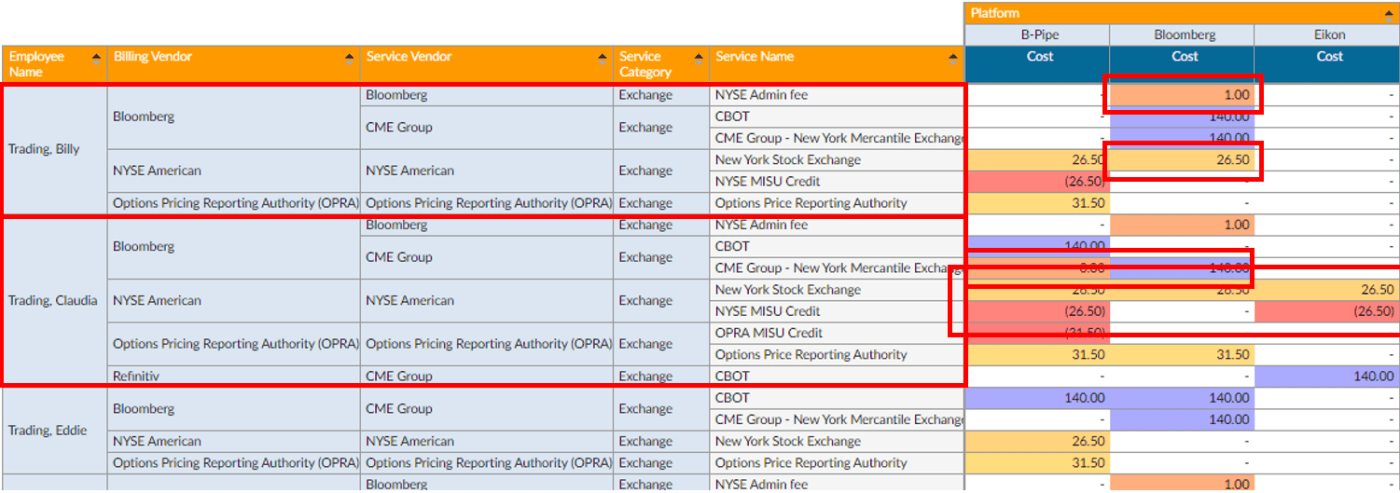Click Billy's OPRA billing vendor cell
Image resolution: width=1400 pixels, height=493 pixels.
click(234, 203)
